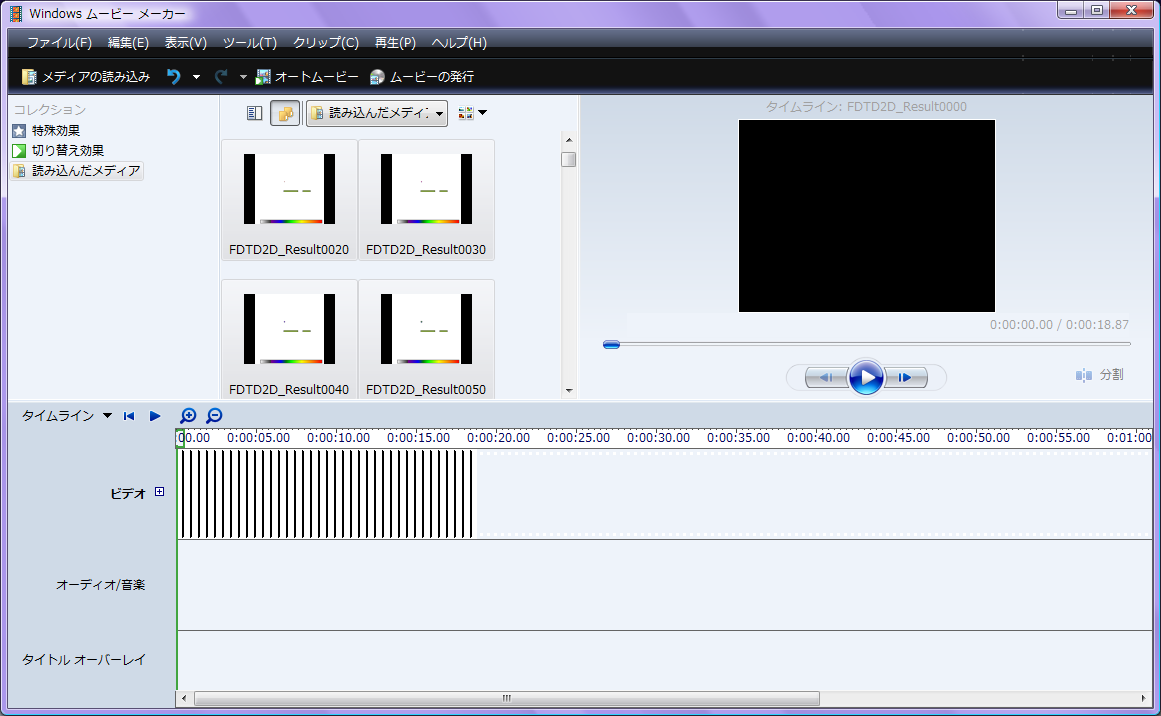This screenshot has height=716, width=1161.
Task: Click the previous frame button
Action: pos(826,378)
